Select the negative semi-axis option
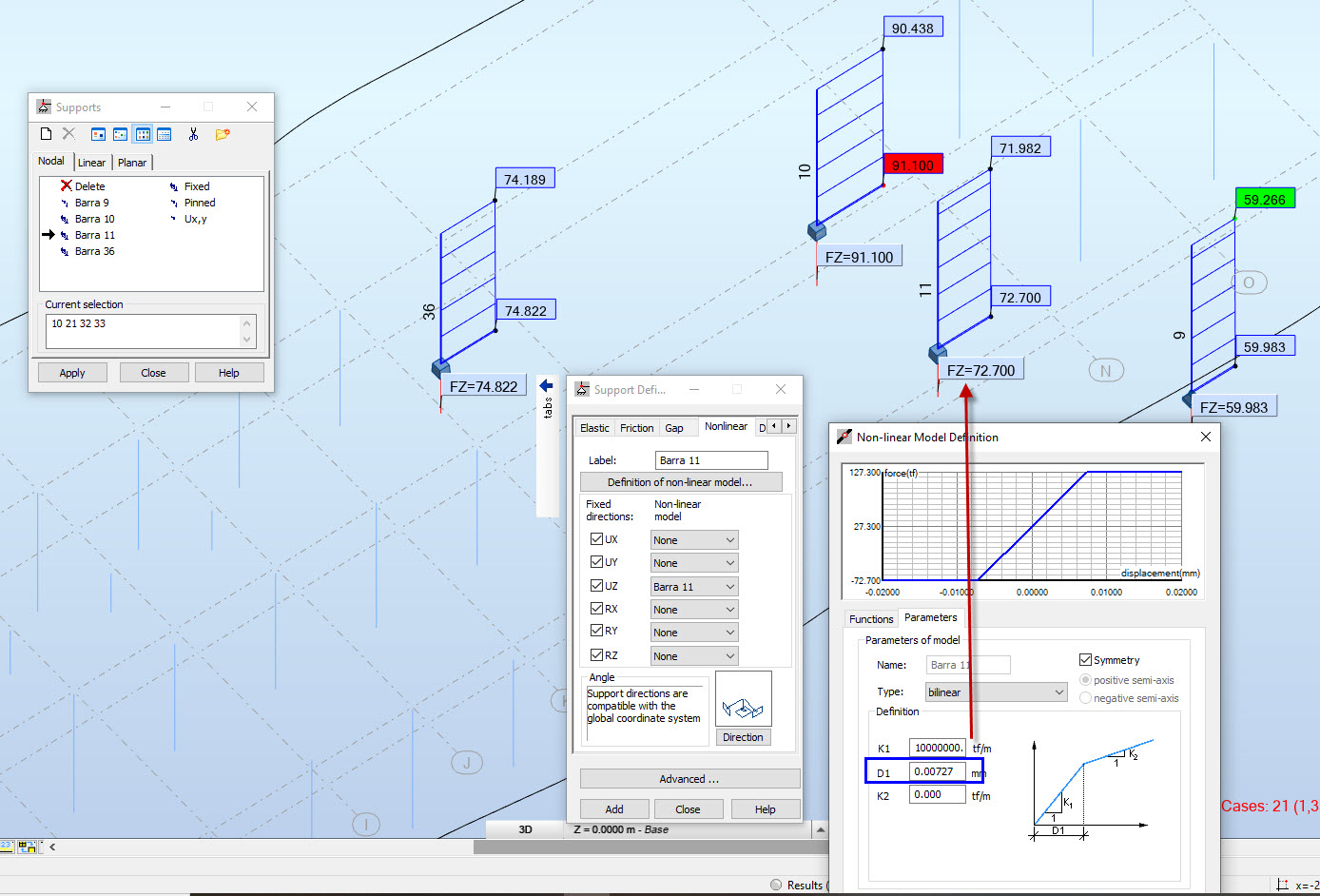 pos(1085,697)
